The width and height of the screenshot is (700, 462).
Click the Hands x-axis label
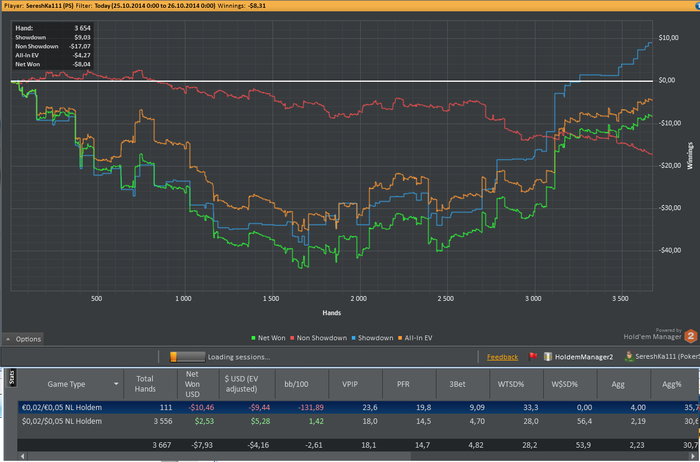click(331, 312)
